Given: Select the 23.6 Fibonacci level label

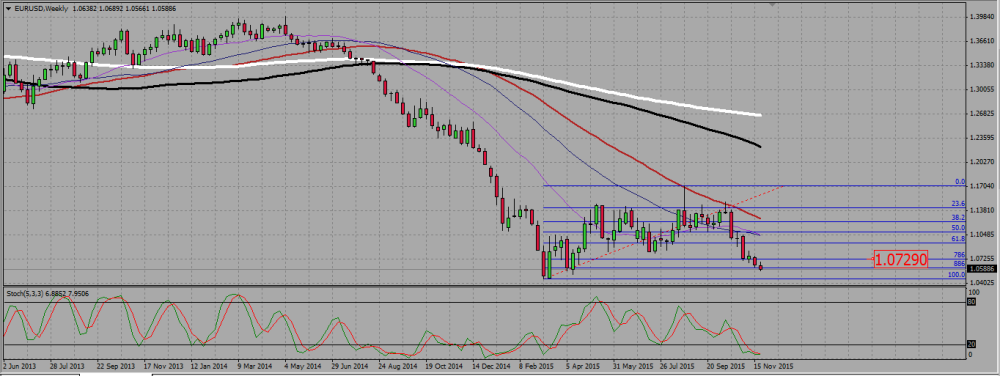Looking at the screenshot, I should tap(959, 204).
